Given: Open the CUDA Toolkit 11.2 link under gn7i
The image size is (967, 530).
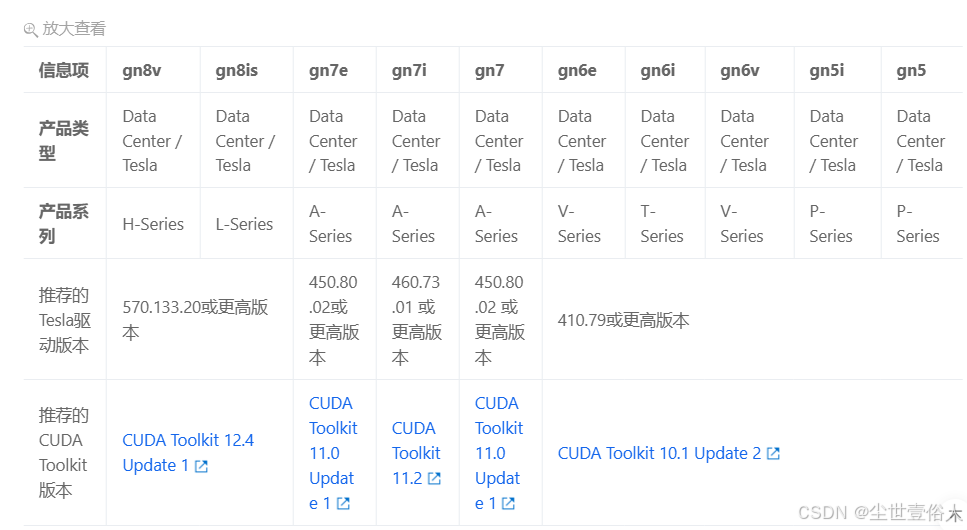Looking at the screenshot, I should click(x=416, y=453).
